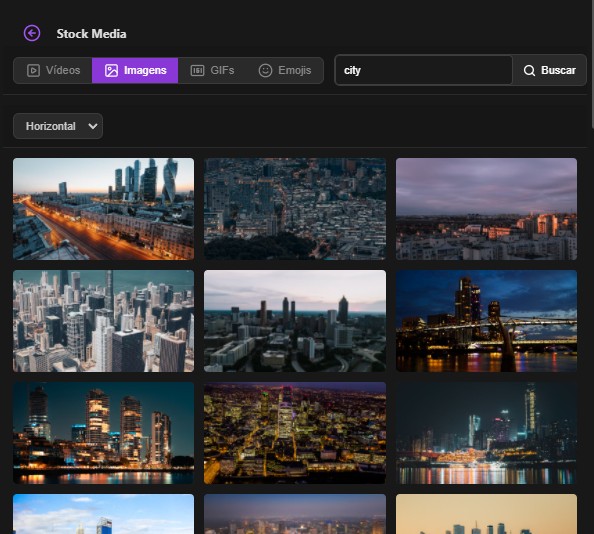The height and width of the screenshot is (534, 594).
Task: Select the Imagens tab
Action: [x=135, y=70]
